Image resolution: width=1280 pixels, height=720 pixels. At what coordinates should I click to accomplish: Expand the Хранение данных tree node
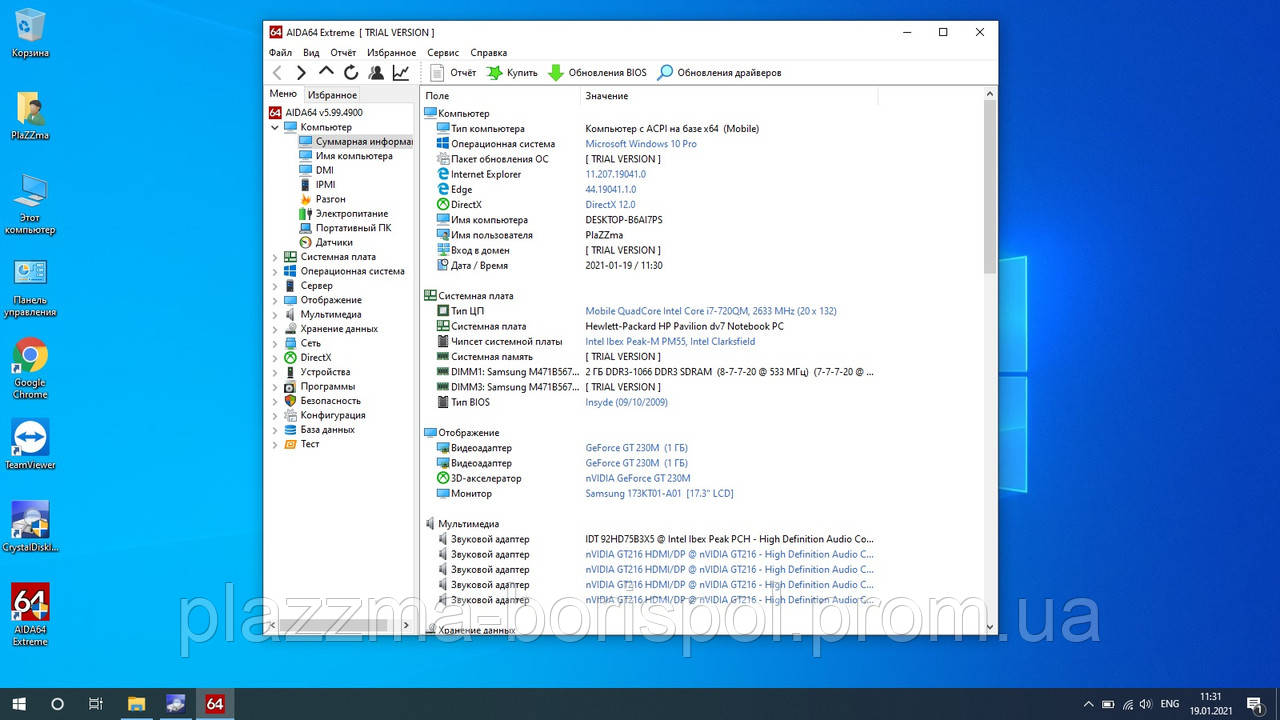pyautogui.click(x=275, y=328)
